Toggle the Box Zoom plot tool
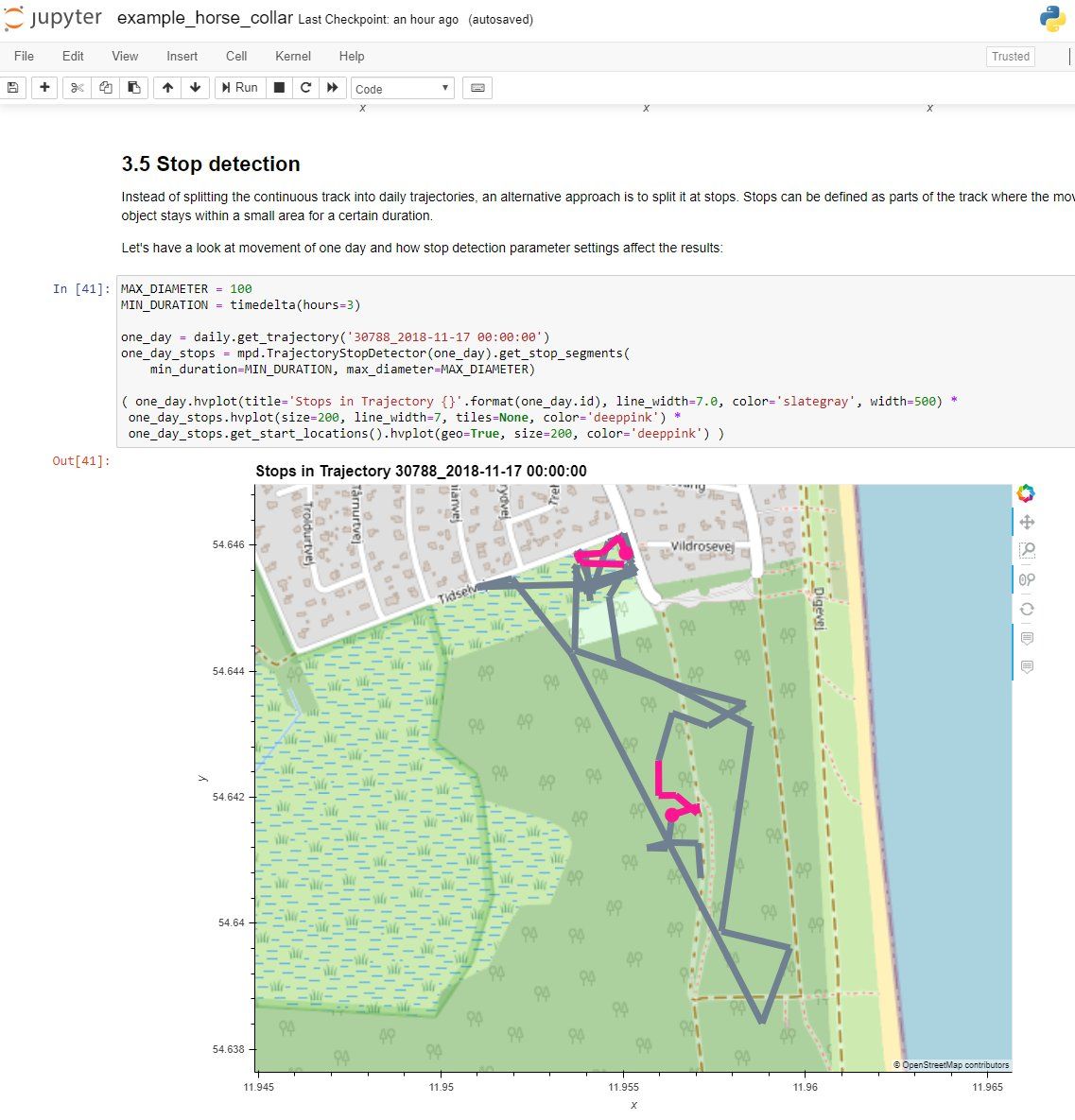Viewport: 1075px width, 1120px height. click(x=1027, y=550)
